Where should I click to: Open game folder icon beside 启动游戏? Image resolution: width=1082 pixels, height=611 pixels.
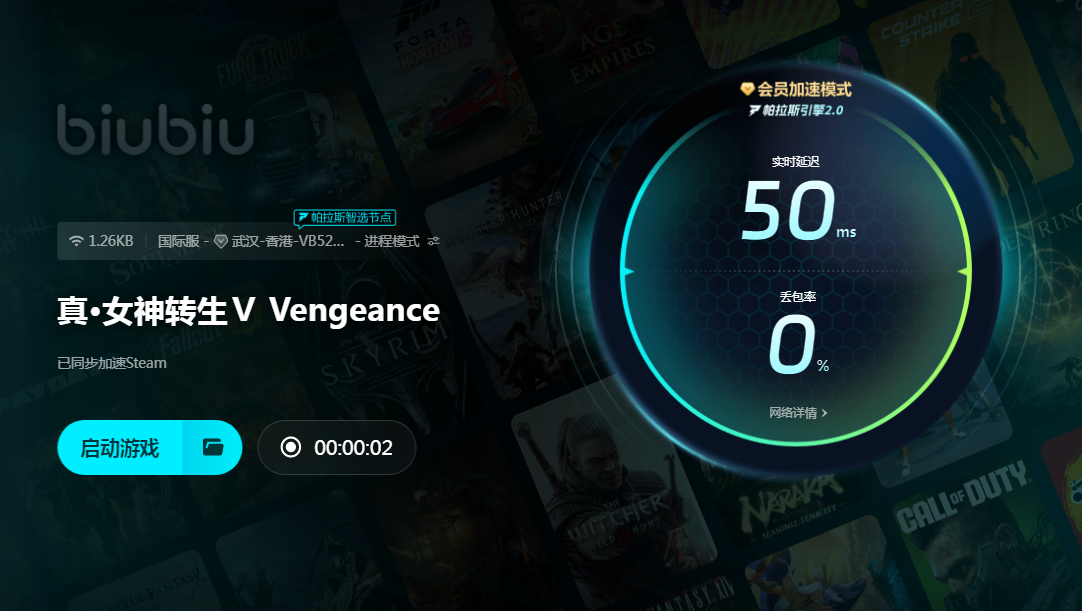213,447
